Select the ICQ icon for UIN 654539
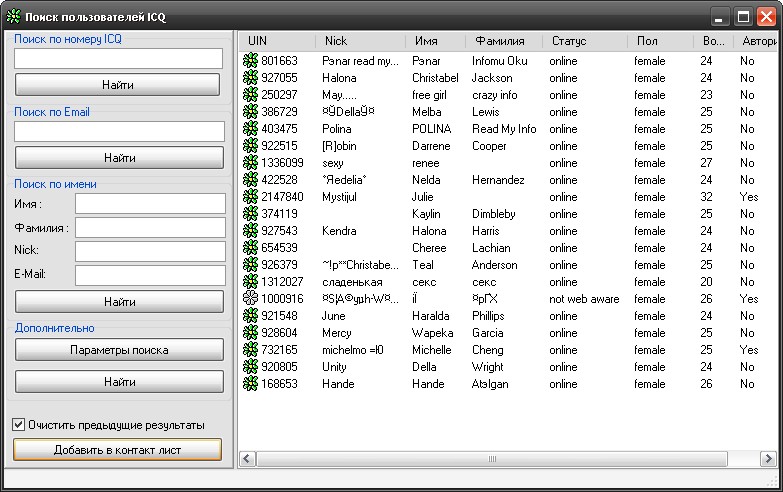 coord(250,247)
